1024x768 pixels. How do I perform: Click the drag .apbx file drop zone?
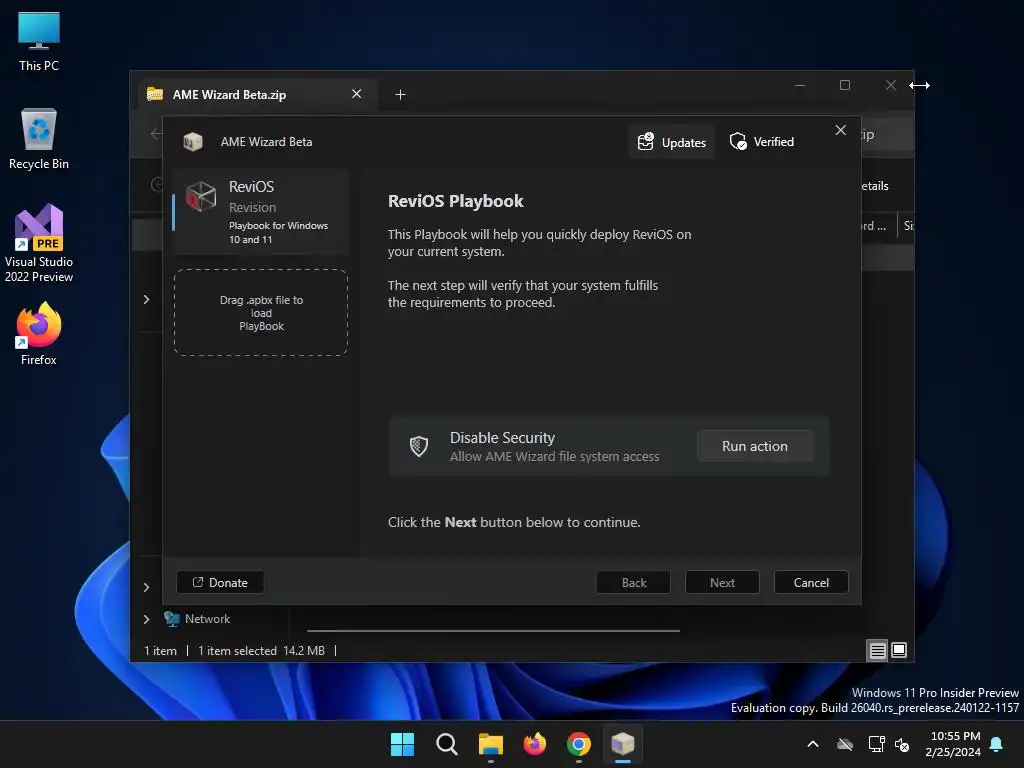(x=261, y=313)
